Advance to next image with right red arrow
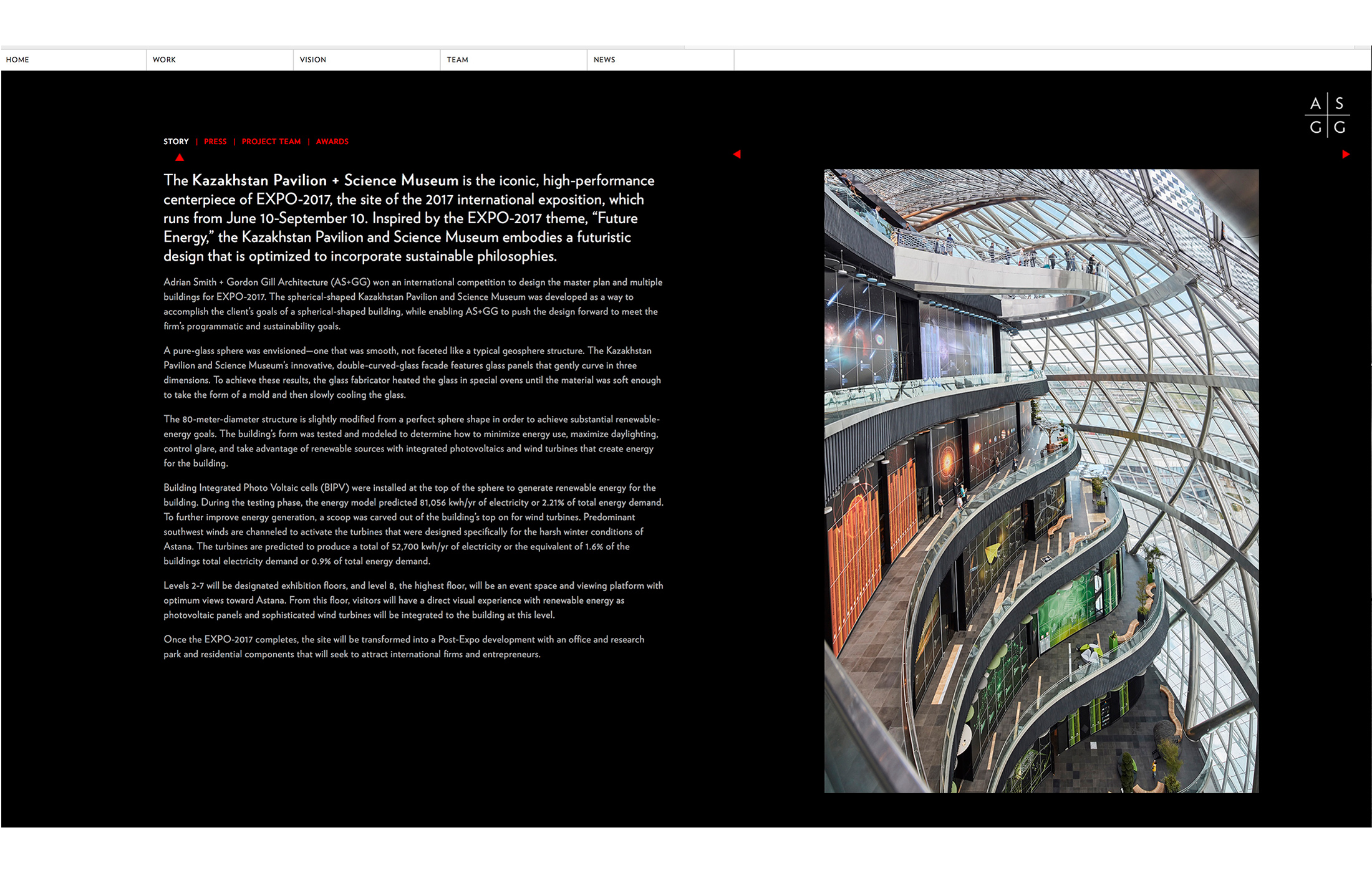The width and height of the screenshot is (1372, 873). [1346, 154]
